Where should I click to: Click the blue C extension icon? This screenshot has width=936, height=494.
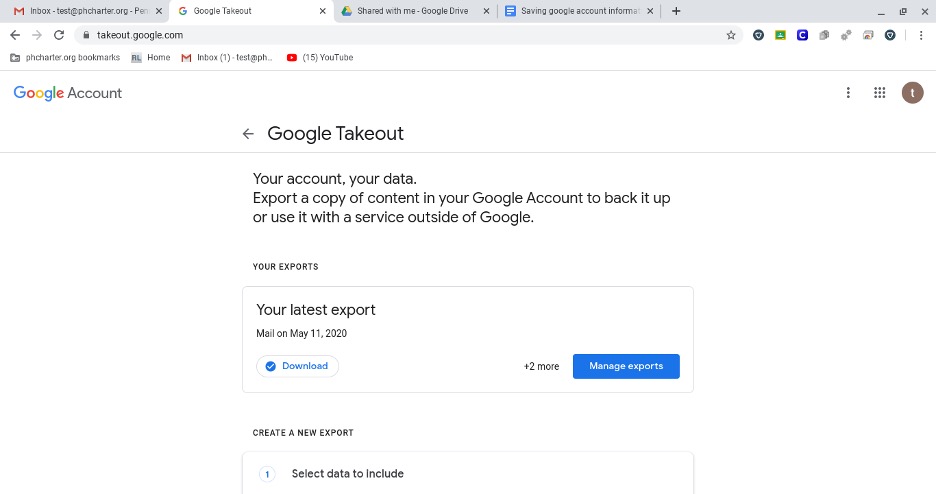click(802, 35)
